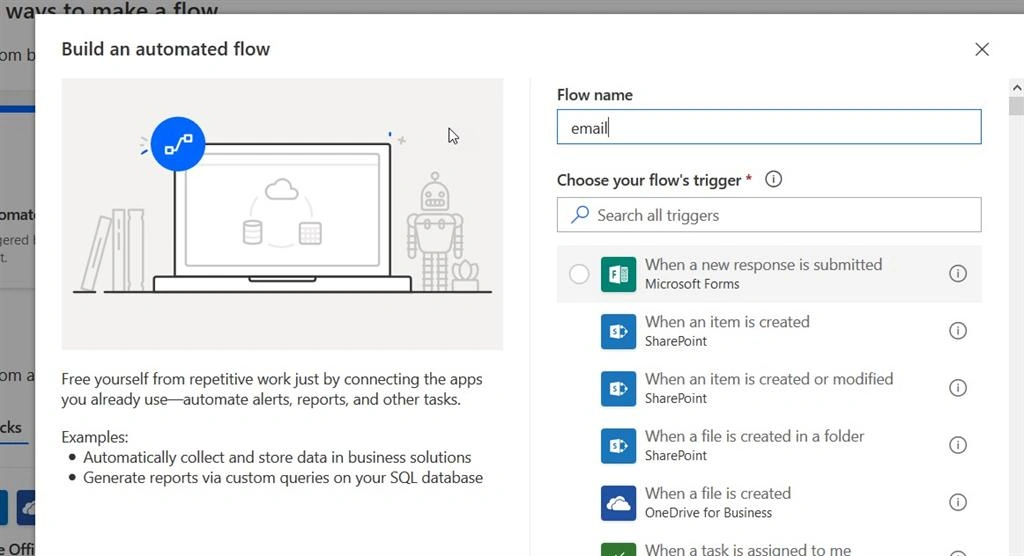Click the Search all triggers field
Screen dimensions: 1024x556
(x=769, y=215)
